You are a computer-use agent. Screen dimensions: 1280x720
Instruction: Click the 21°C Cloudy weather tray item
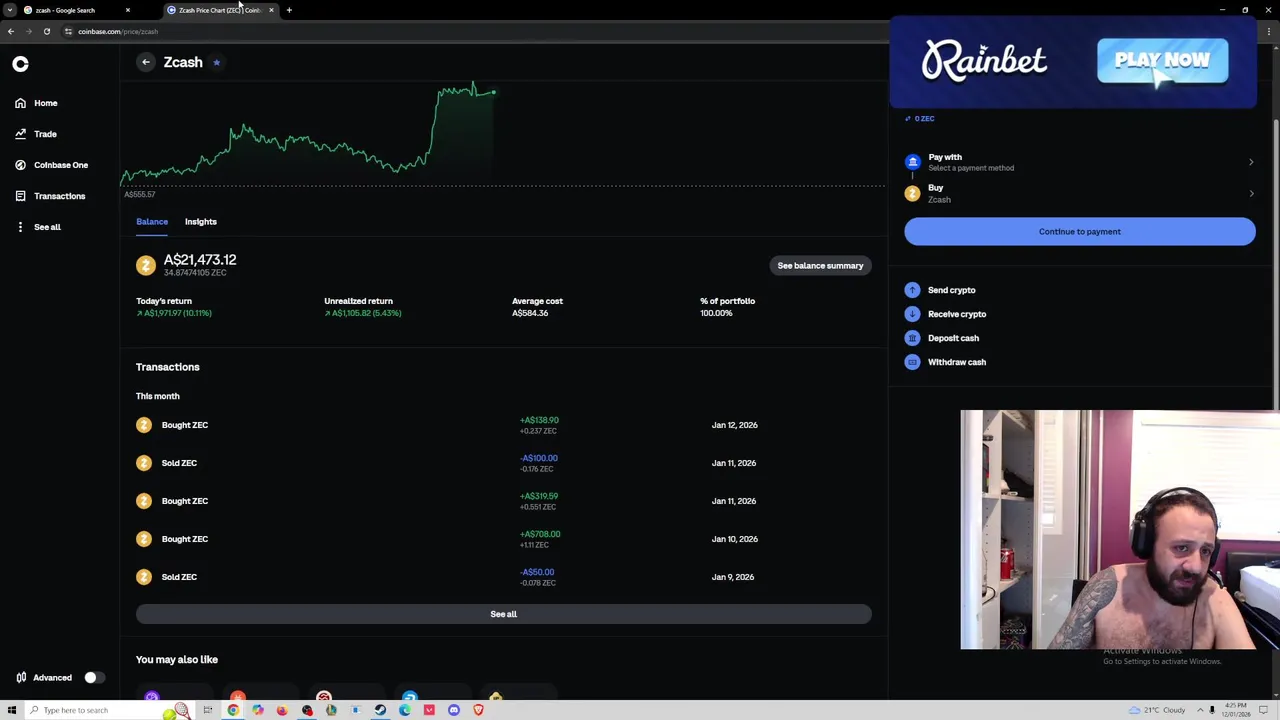(x=1157, y=710)
